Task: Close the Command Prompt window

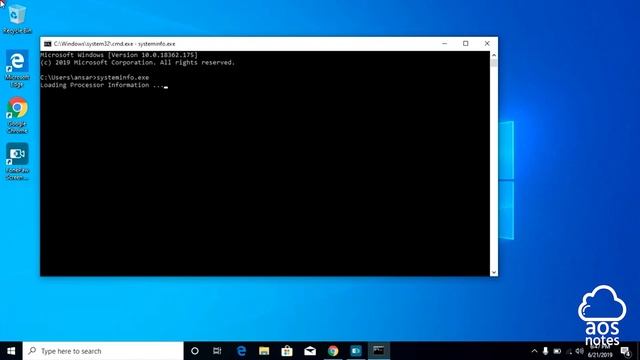Action: [x=487, y=44]
